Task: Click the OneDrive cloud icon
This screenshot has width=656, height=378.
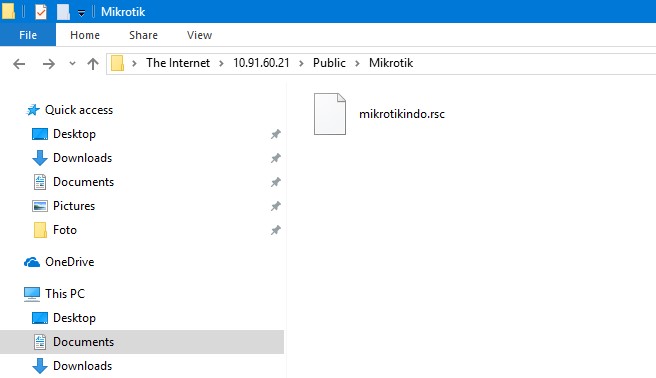Action: point(32,262)
